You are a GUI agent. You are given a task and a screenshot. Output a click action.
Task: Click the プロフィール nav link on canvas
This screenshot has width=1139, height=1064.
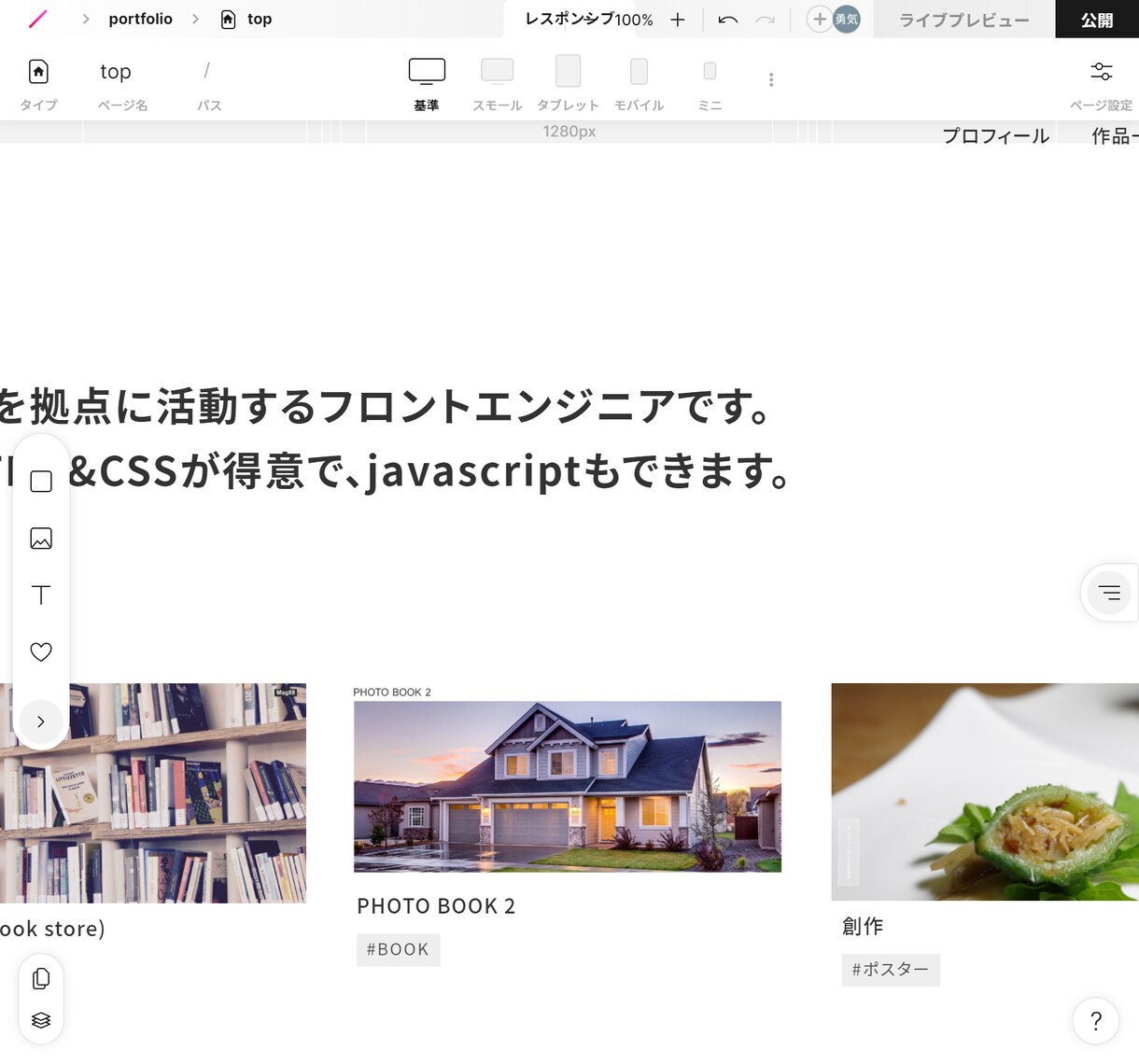point(996,136)
